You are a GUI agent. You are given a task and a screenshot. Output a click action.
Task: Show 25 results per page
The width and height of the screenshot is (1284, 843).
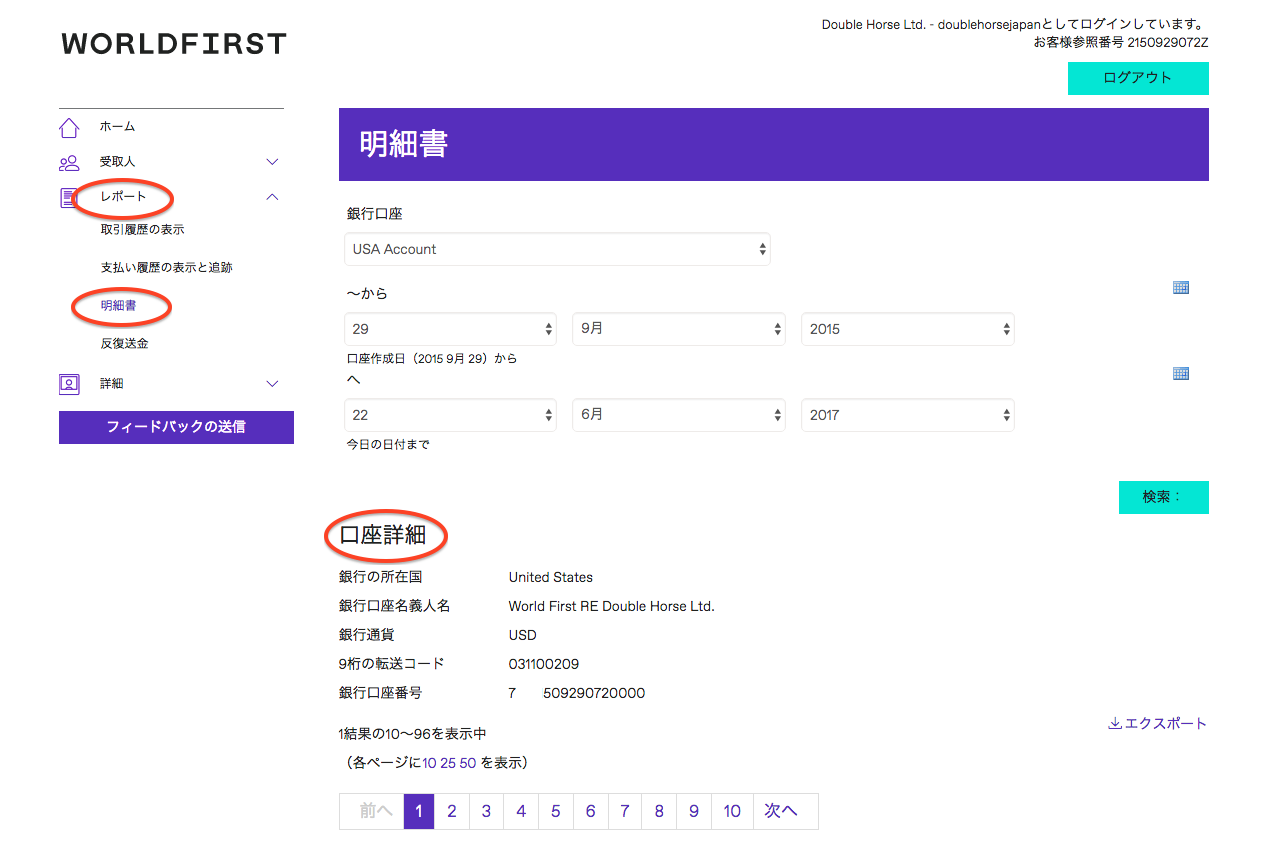pyautogui.click(x=448, y=763)
